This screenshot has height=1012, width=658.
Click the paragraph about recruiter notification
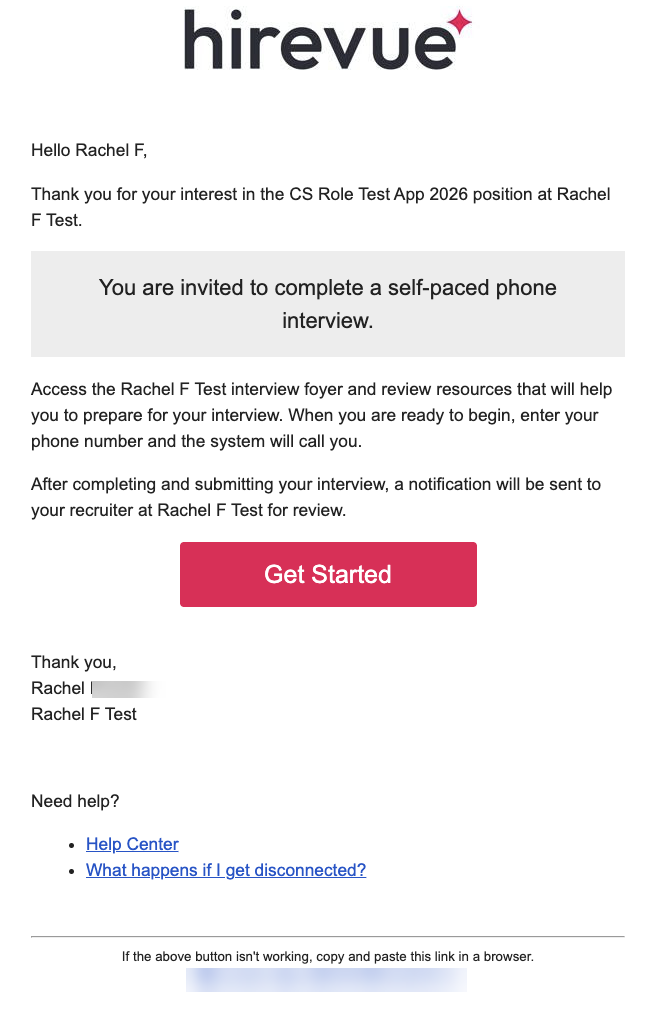[316, 497]
